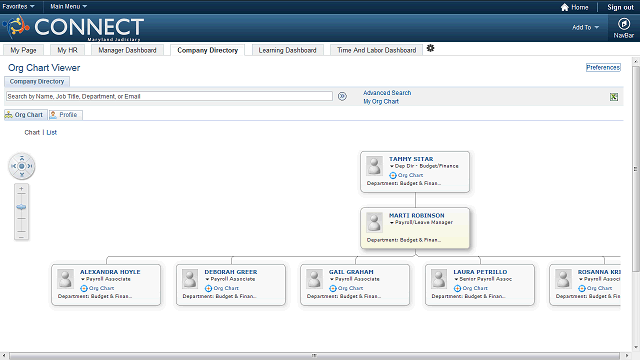
Task: Click the Sign out link
Action: tap(620, 7)
